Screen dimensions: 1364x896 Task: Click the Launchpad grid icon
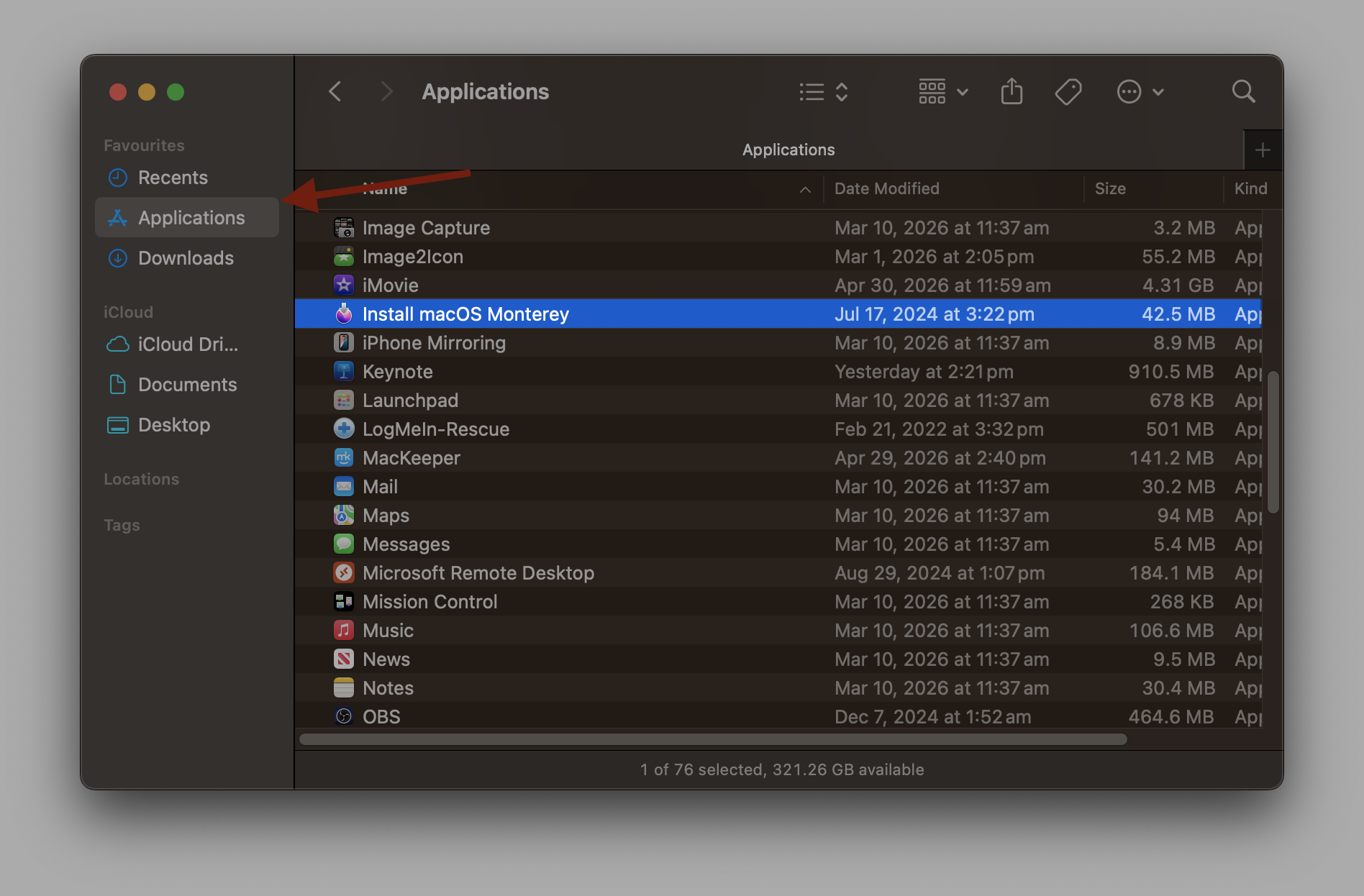point(344,401)
